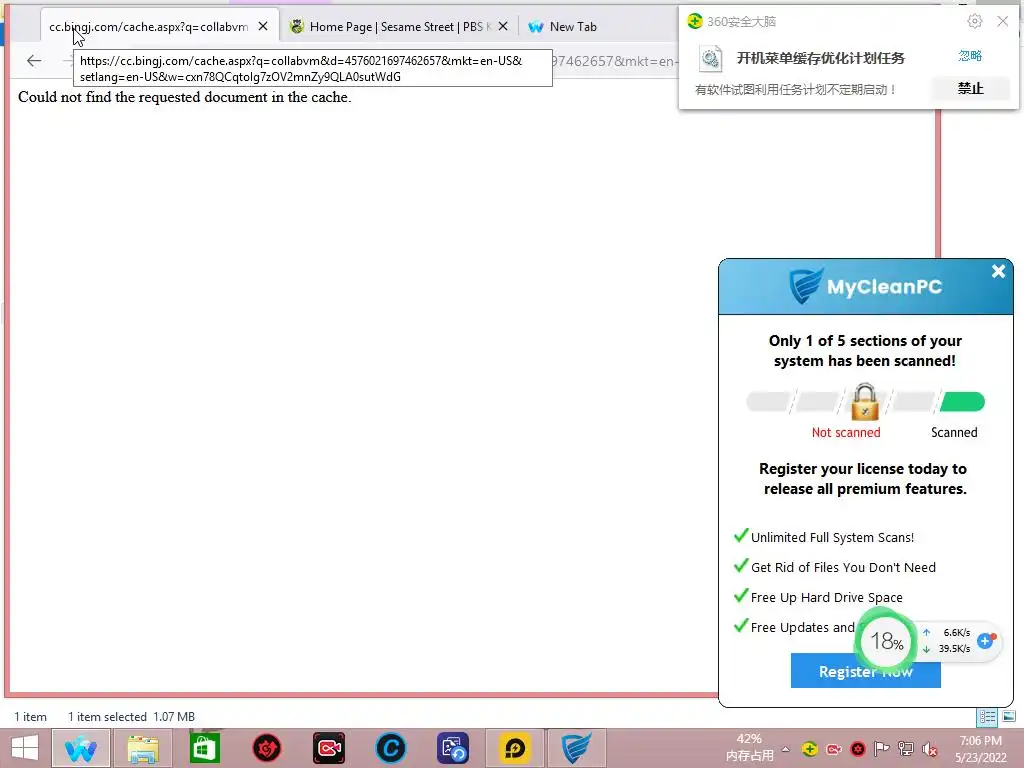This screenshot has height=768, width=1024.
Task: Open 360 popup settings gear
Action: point(974,22)
